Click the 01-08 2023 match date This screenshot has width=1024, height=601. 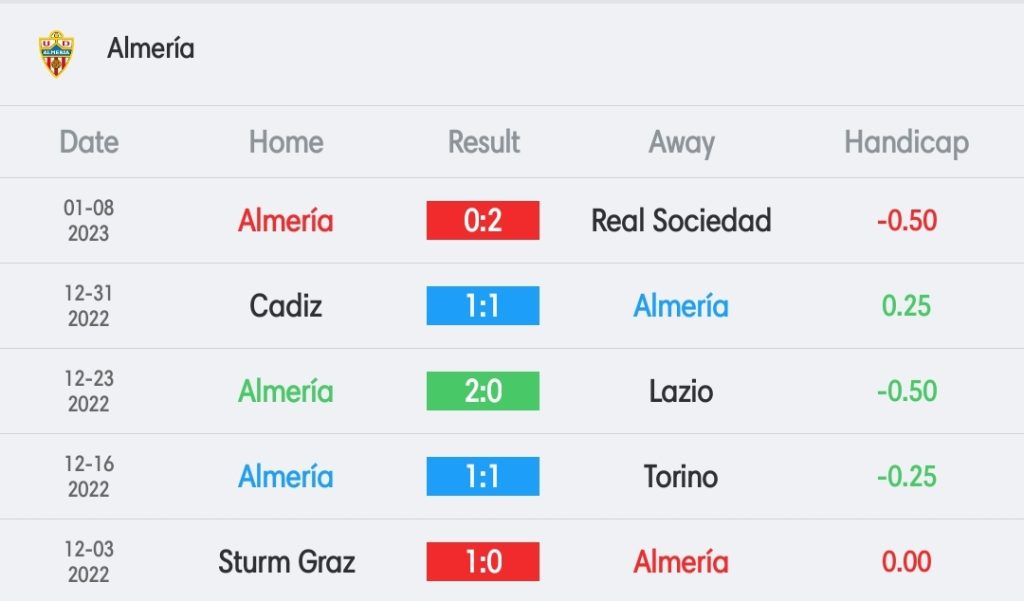coord(89,220)
